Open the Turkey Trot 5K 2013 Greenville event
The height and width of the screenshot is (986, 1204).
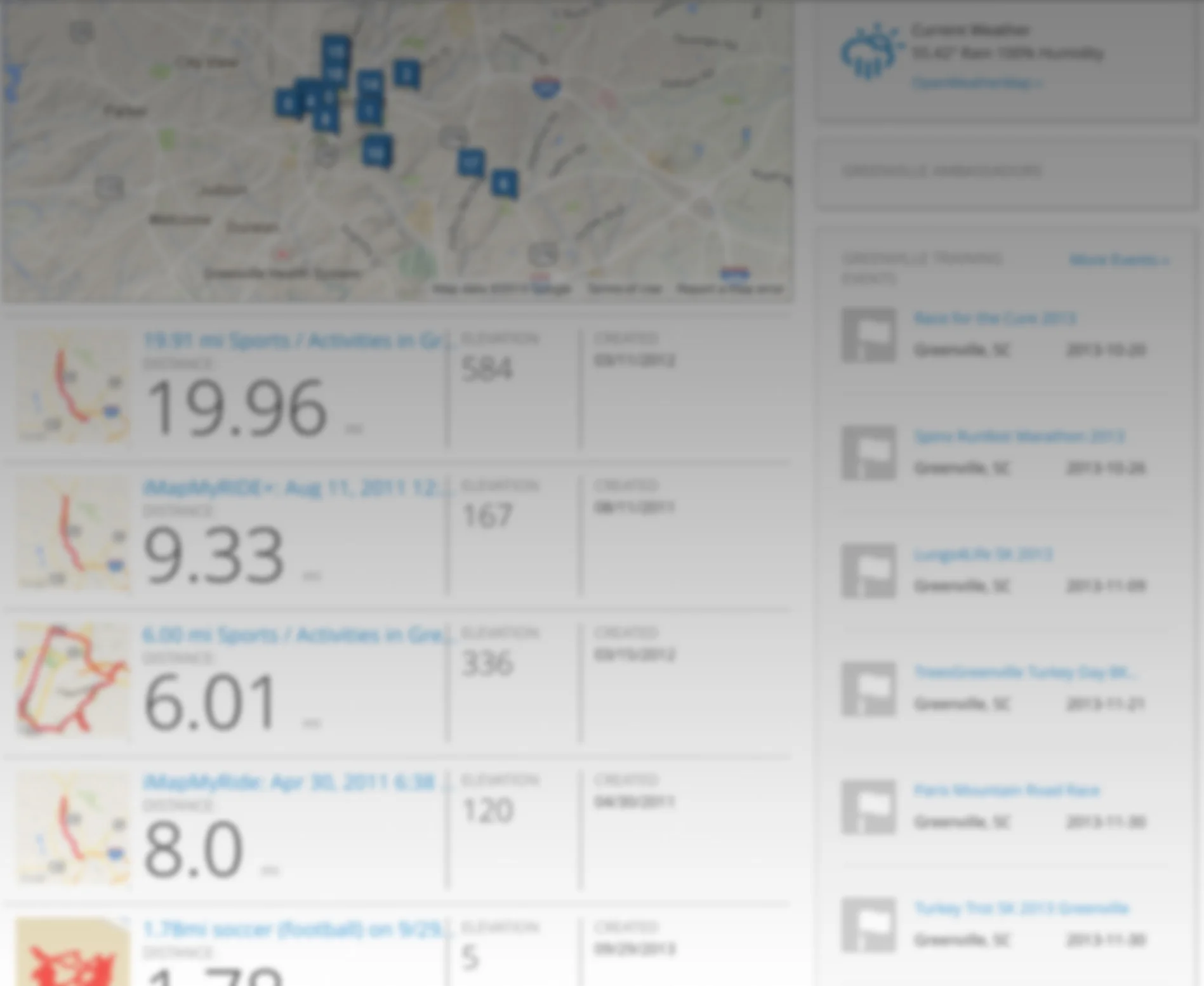(1021, 908)
